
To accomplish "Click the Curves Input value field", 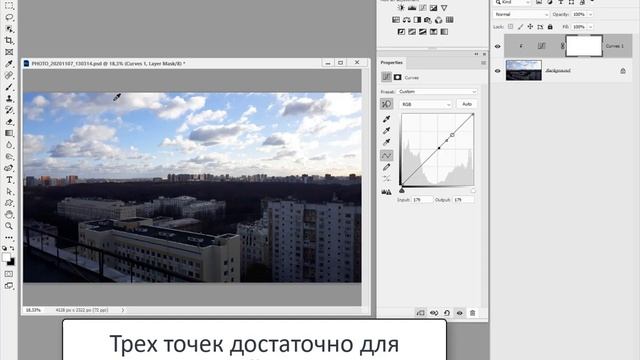I will tap(422, 200).
